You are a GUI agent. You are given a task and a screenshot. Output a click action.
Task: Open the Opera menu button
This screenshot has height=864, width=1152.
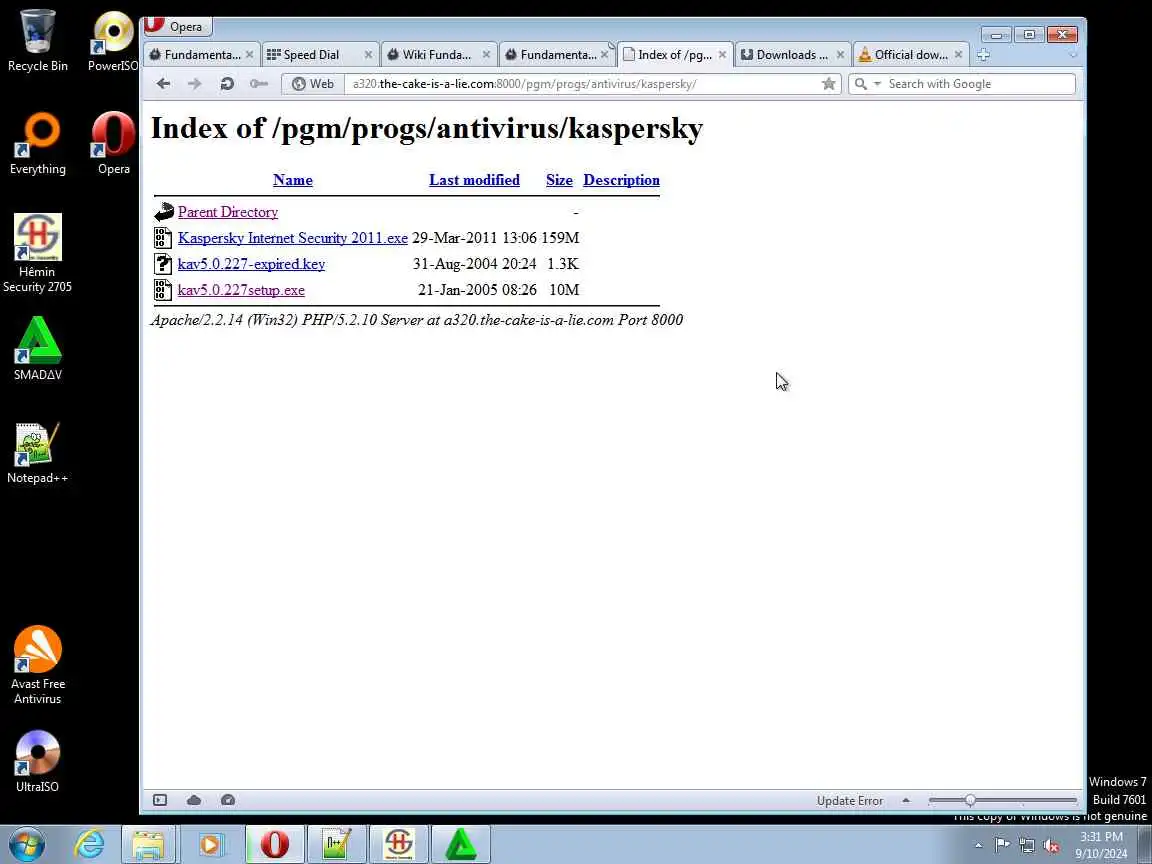(x=177, y=26)
